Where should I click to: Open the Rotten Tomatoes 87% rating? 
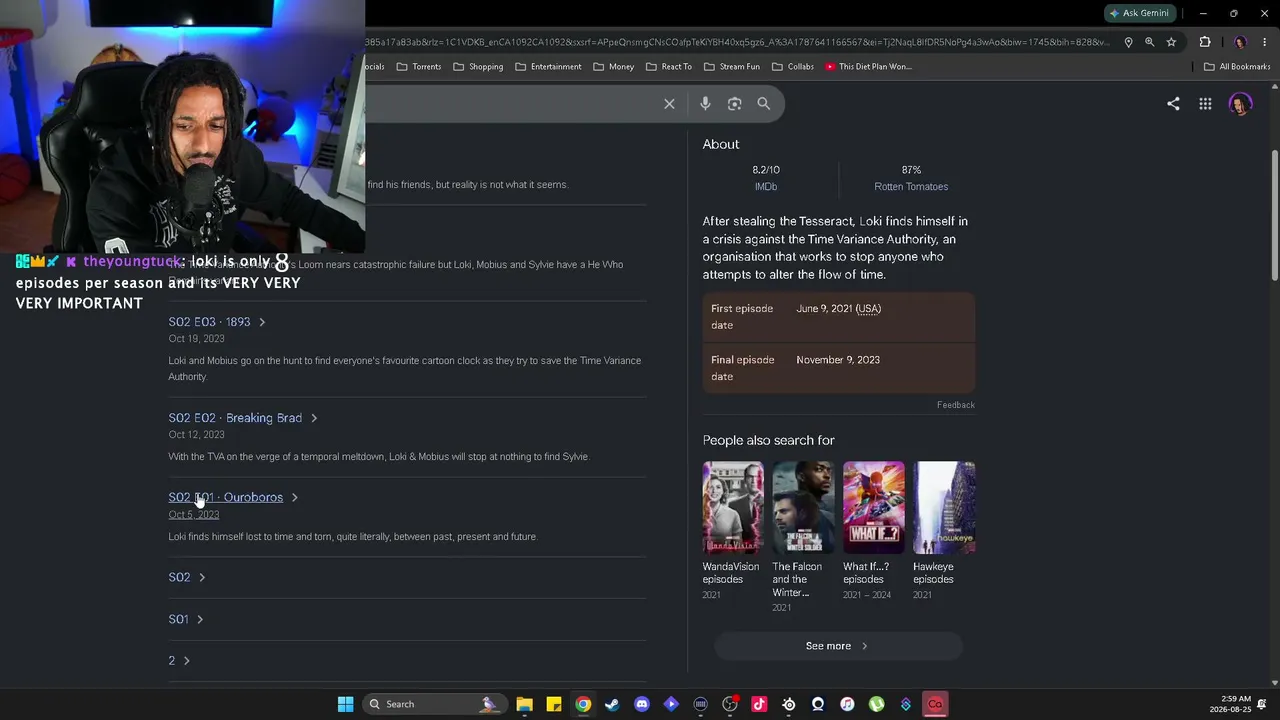911,178
